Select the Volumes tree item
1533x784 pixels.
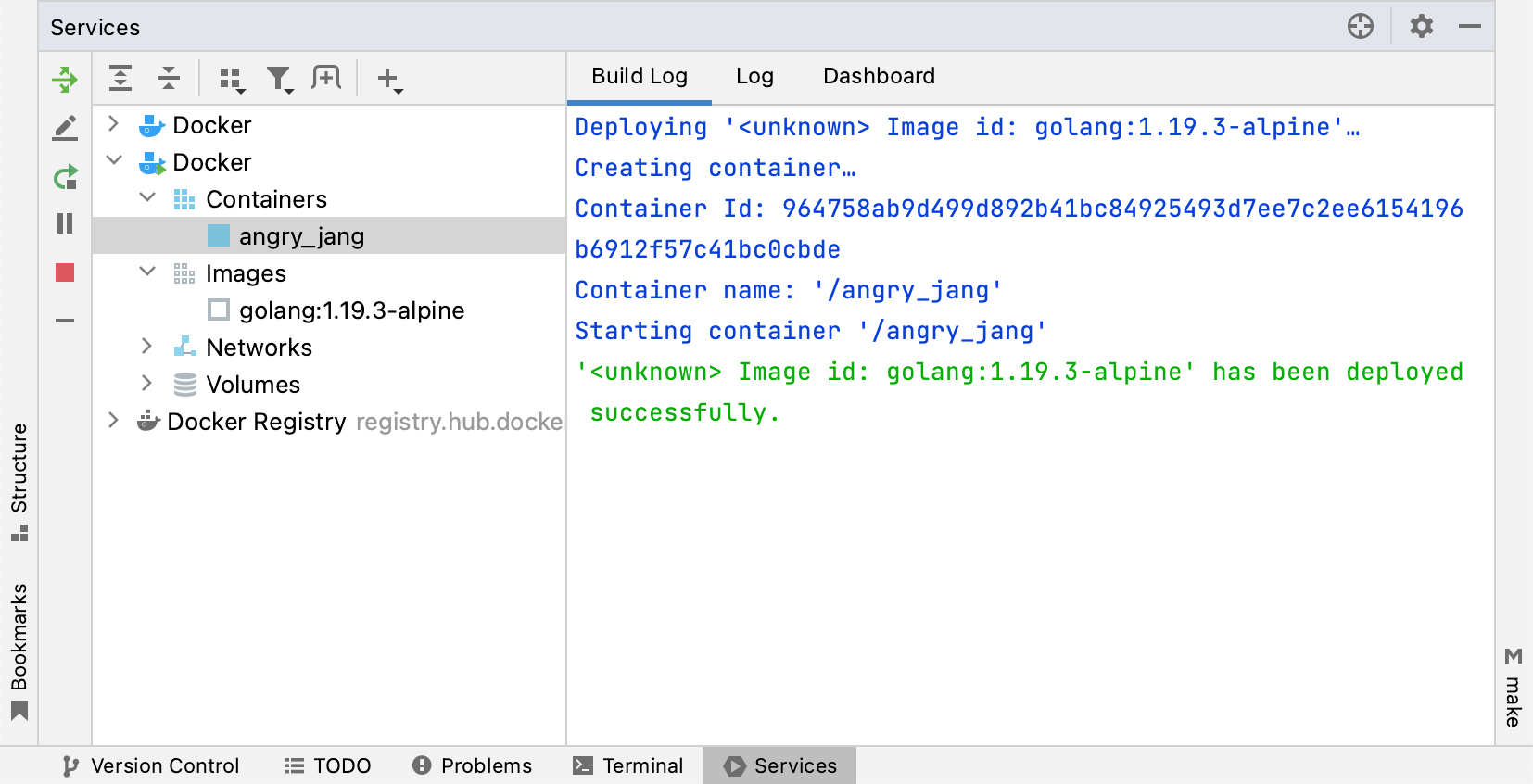click(x=253, y=385)
